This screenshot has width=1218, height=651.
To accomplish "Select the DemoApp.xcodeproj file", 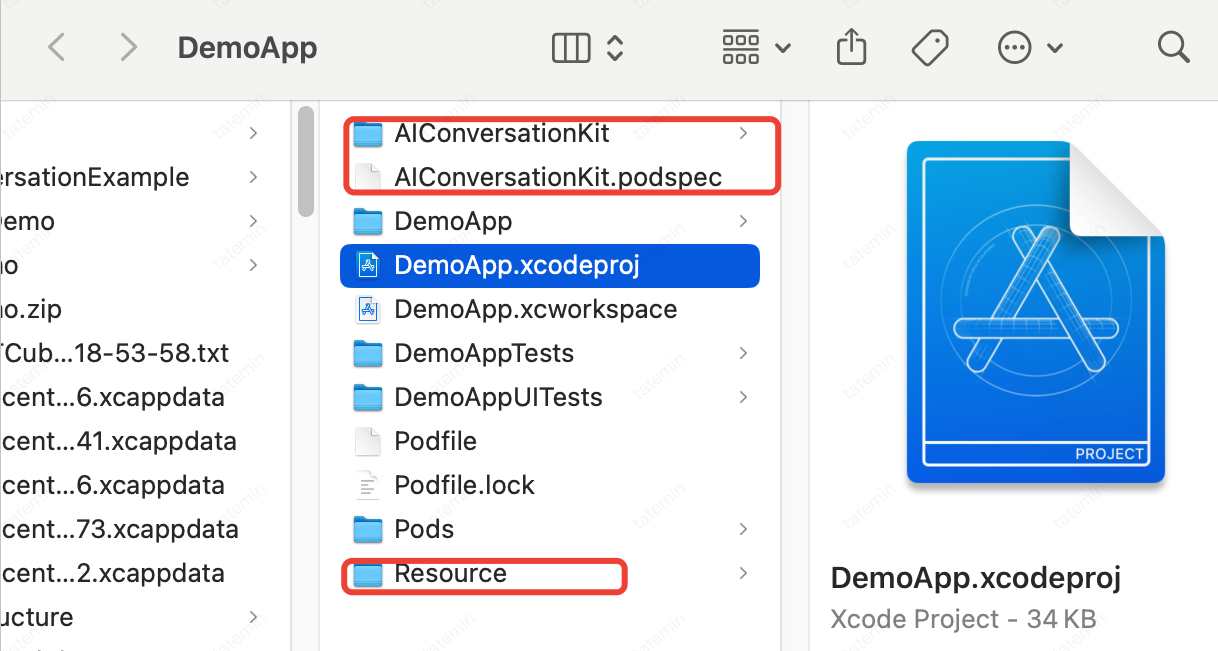I will pos(516,265).
